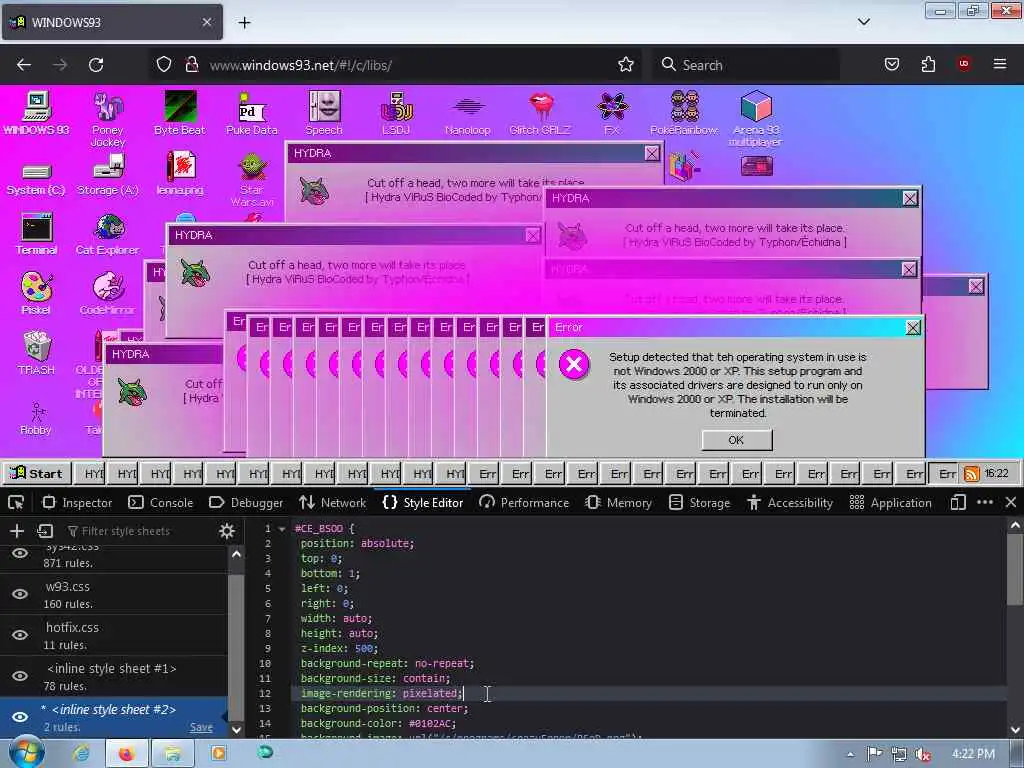The image size is (1024, 768).
Task: Open devtools more options ellipsis menu
Action: (985, 502)
